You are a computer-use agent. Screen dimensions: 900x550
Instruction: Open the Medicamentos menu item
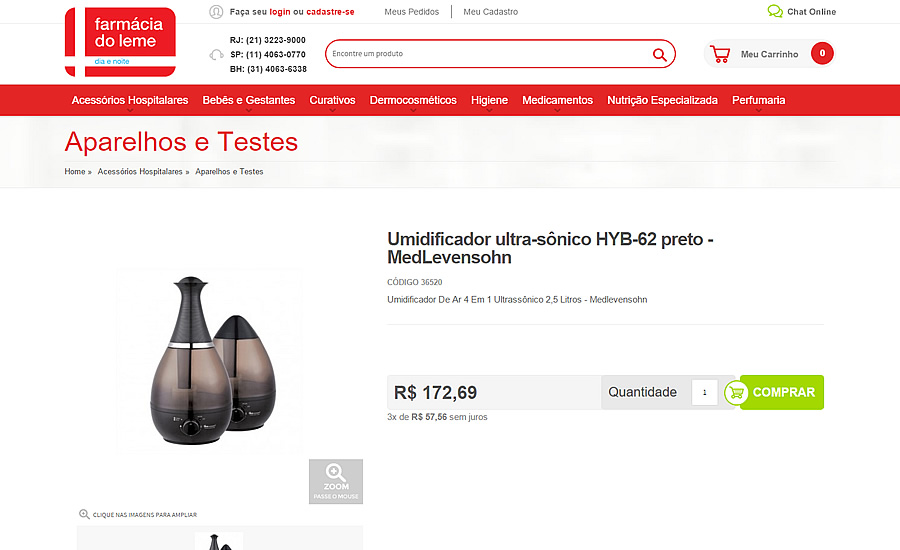coord(557,100)
